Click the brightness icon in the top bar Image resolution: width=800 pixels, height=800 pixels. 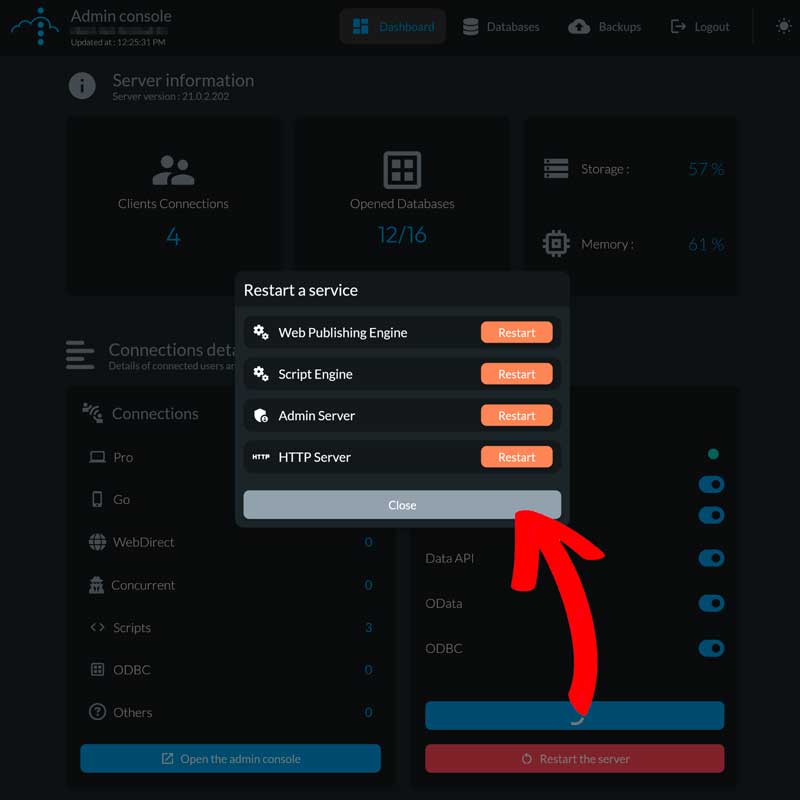click(783, 27)
